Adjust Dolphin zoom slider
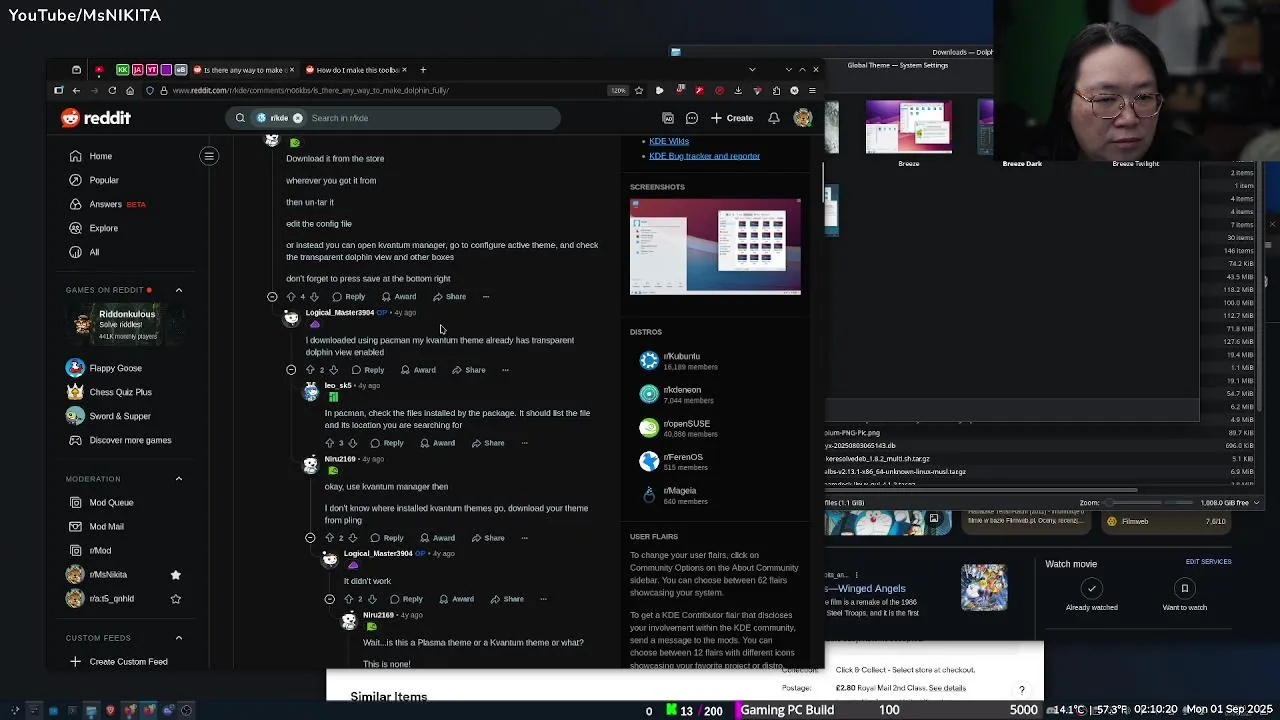Screen dimensions: 1280x720 click(x=1150, y=502)
